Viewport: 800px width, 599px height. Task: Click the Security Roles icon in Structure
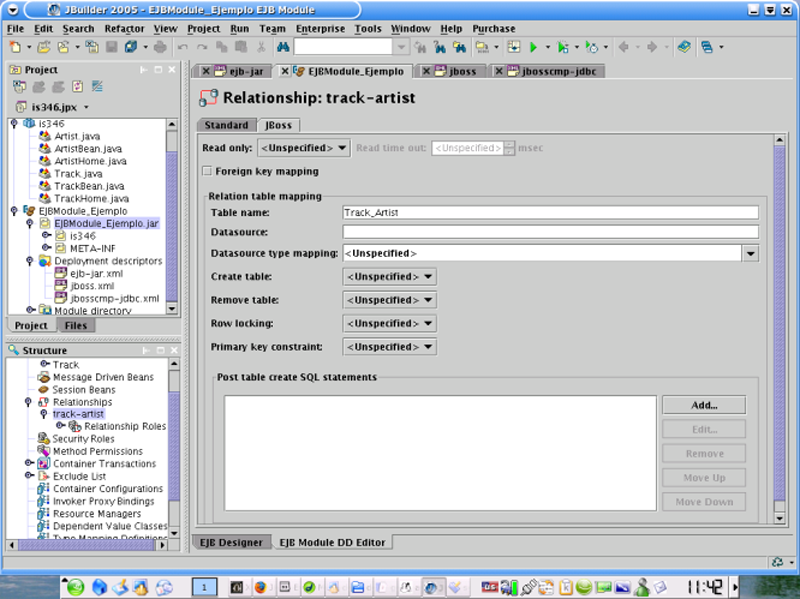click(x=43, y=439)
